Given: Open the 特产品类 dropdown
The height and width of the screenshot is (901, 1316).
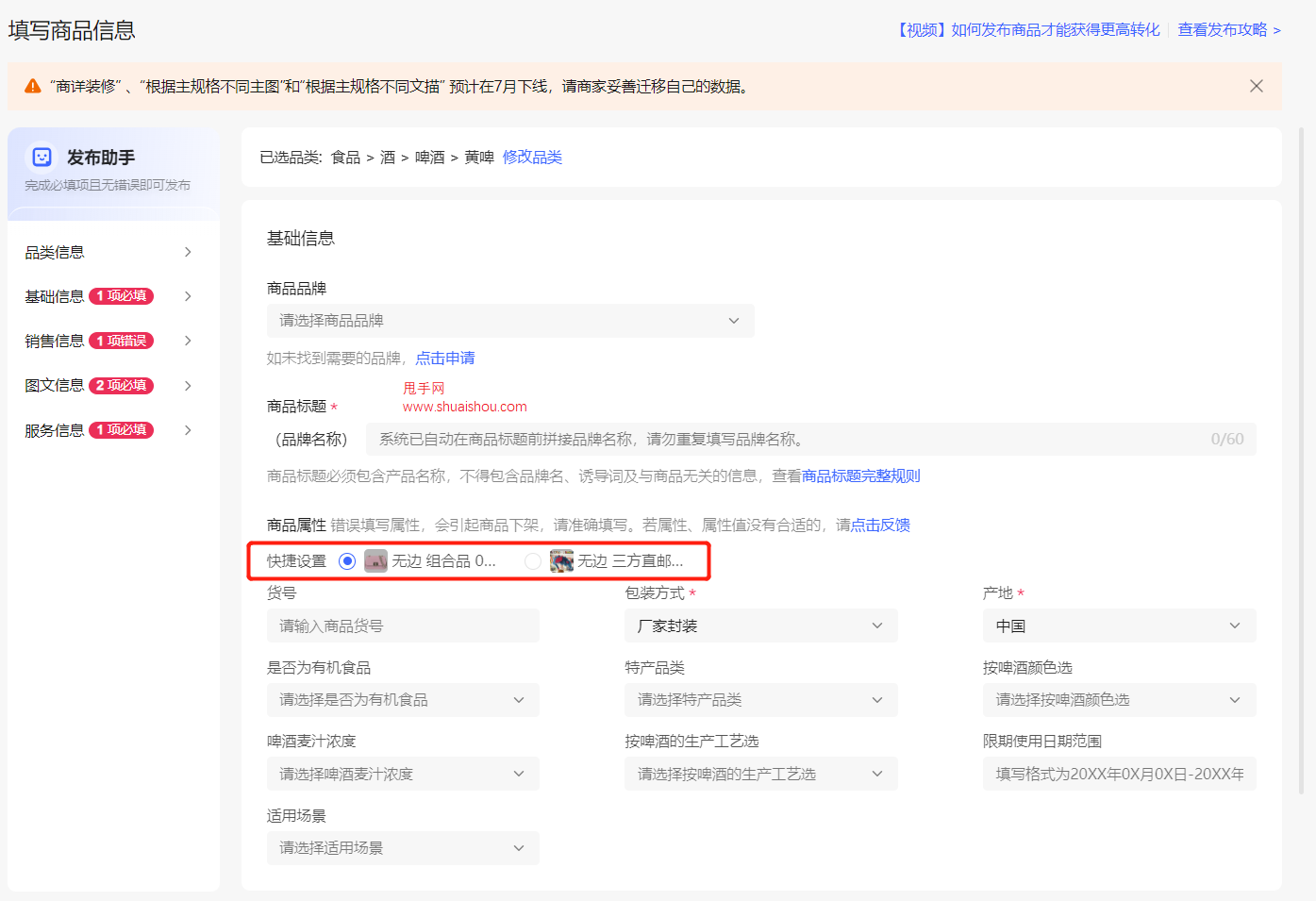Looking at the screenshot, I should (x=761, y=700).
